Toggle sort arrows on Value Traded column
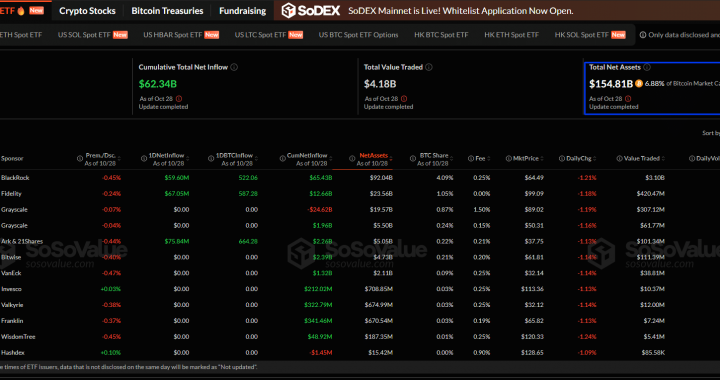Viewport: 720px width, 380px height. (x=663, y=158)
